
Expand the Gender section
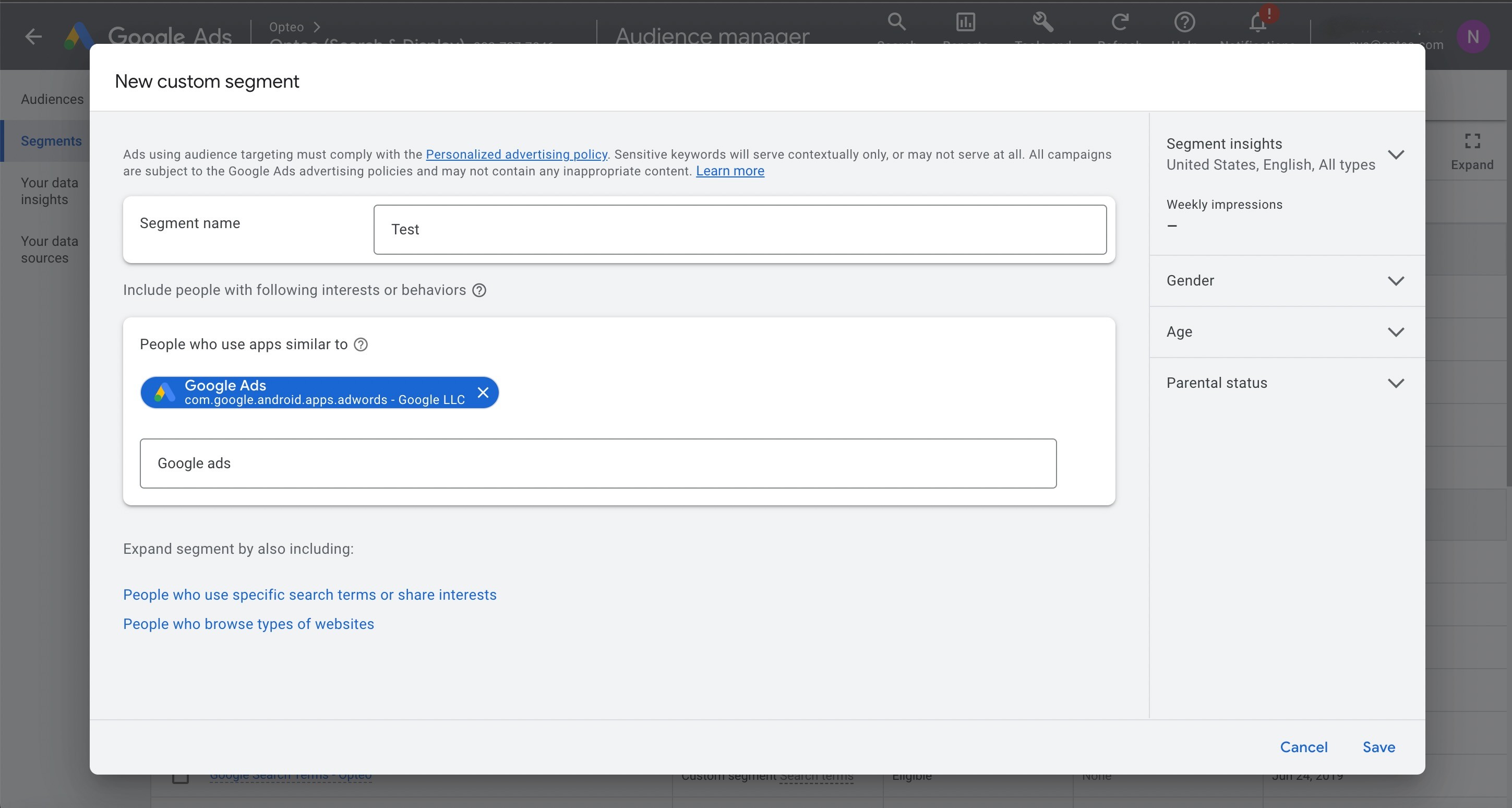(x=1396, y=281)
